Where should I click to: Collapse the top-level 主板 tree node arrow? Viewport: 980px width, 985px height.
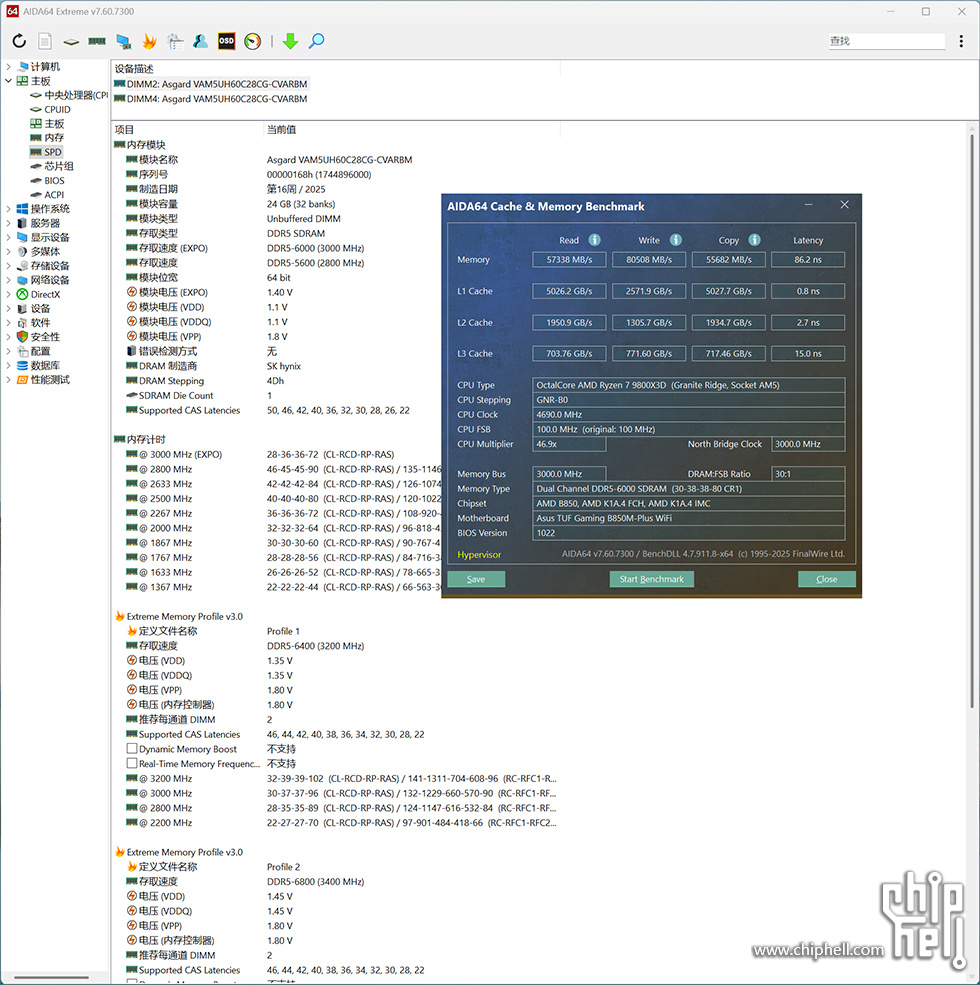[x=8, y=80]
